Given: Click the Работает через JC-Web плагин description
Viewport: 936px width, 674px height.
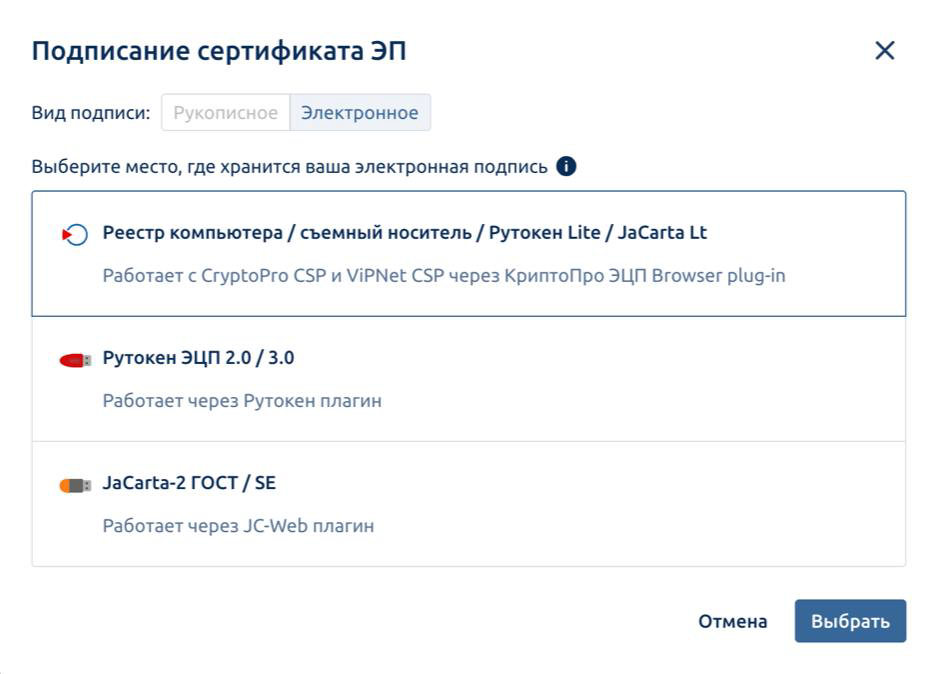Looking at the screenshot, I should point(238,526).
